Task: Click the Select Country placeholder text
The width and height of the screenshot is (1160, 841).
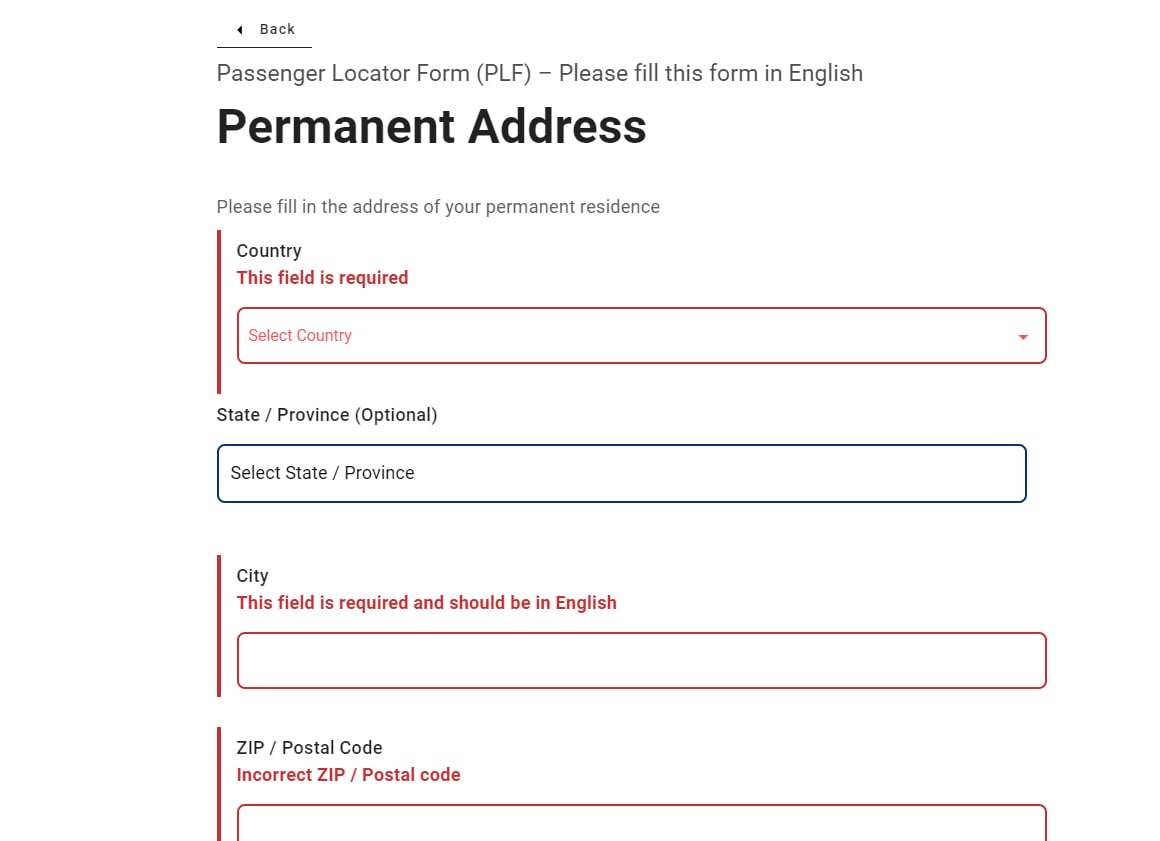Action: (x=300, y=336)
